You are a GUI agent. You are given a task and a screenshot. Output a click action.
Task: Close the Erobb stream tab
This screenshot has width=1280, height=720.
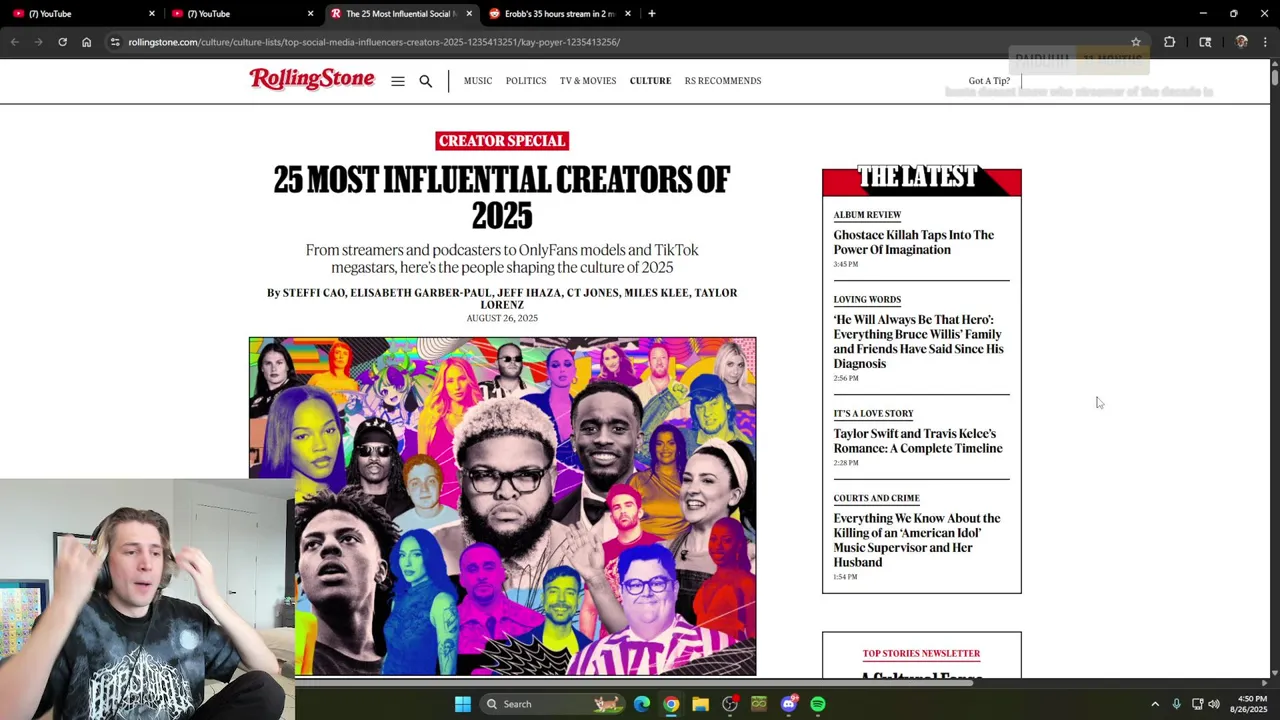628,13
